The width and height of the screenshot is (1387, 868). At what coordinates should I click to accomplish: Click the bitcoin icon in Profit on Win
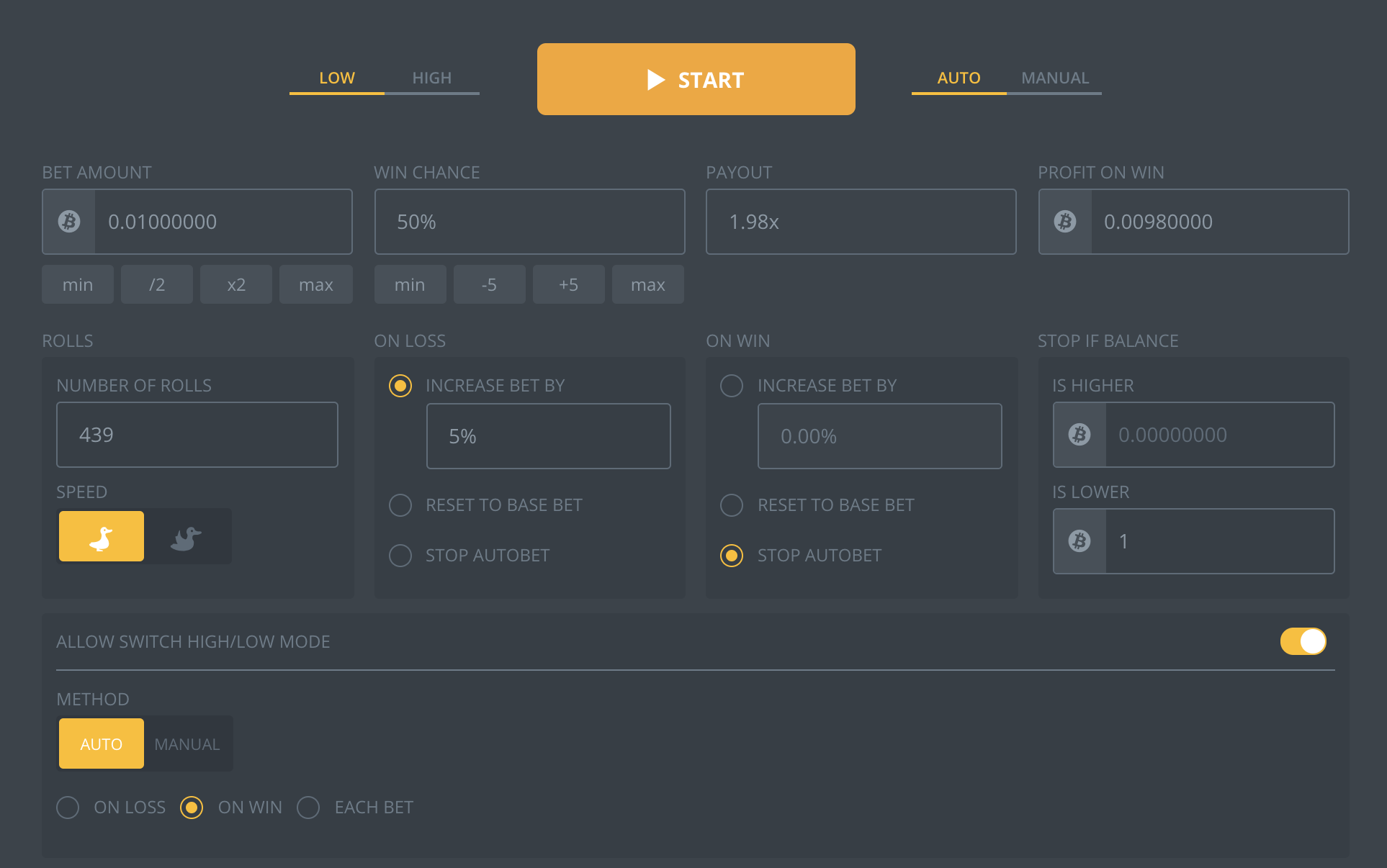(x=1065, y=222)
